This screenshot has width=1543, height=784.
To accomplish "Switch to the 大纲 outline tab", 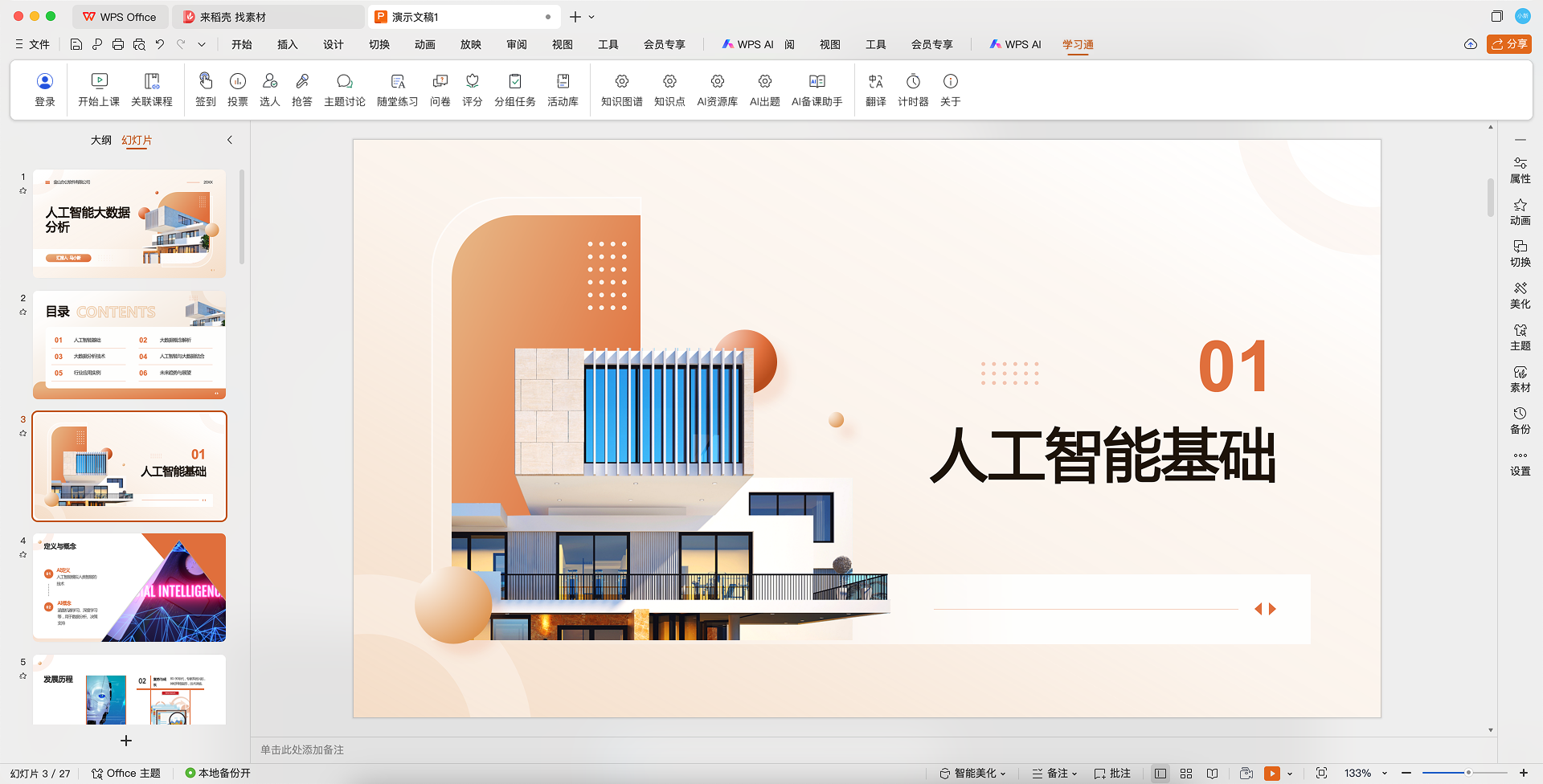I will [101, 140].
